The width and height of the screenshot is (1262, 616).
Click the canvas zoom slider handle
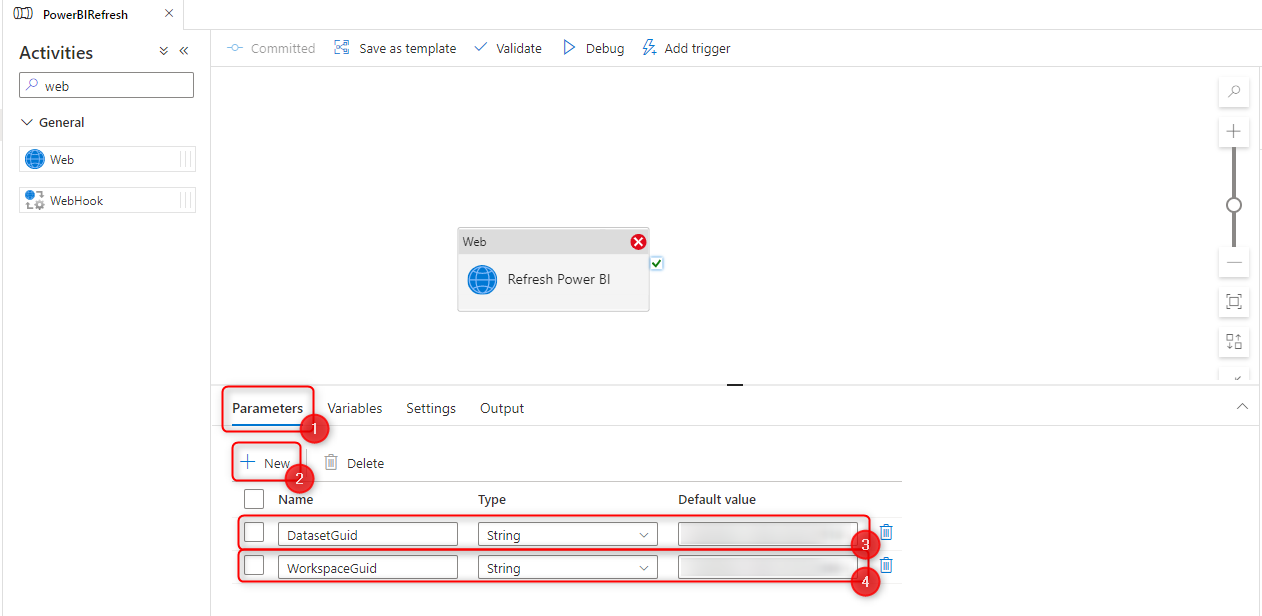[x=1234, y=205]
